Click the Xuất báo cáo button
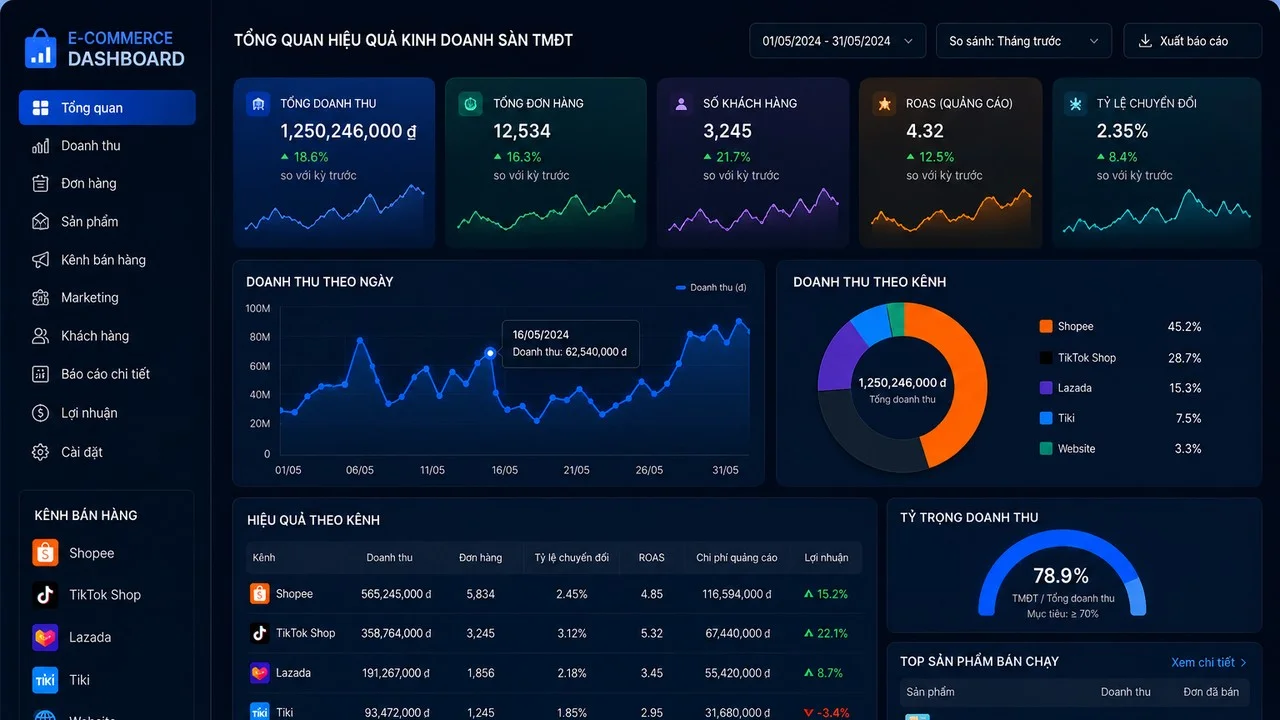Screen dimensions: 1280x720 (x=1192, y=41)
